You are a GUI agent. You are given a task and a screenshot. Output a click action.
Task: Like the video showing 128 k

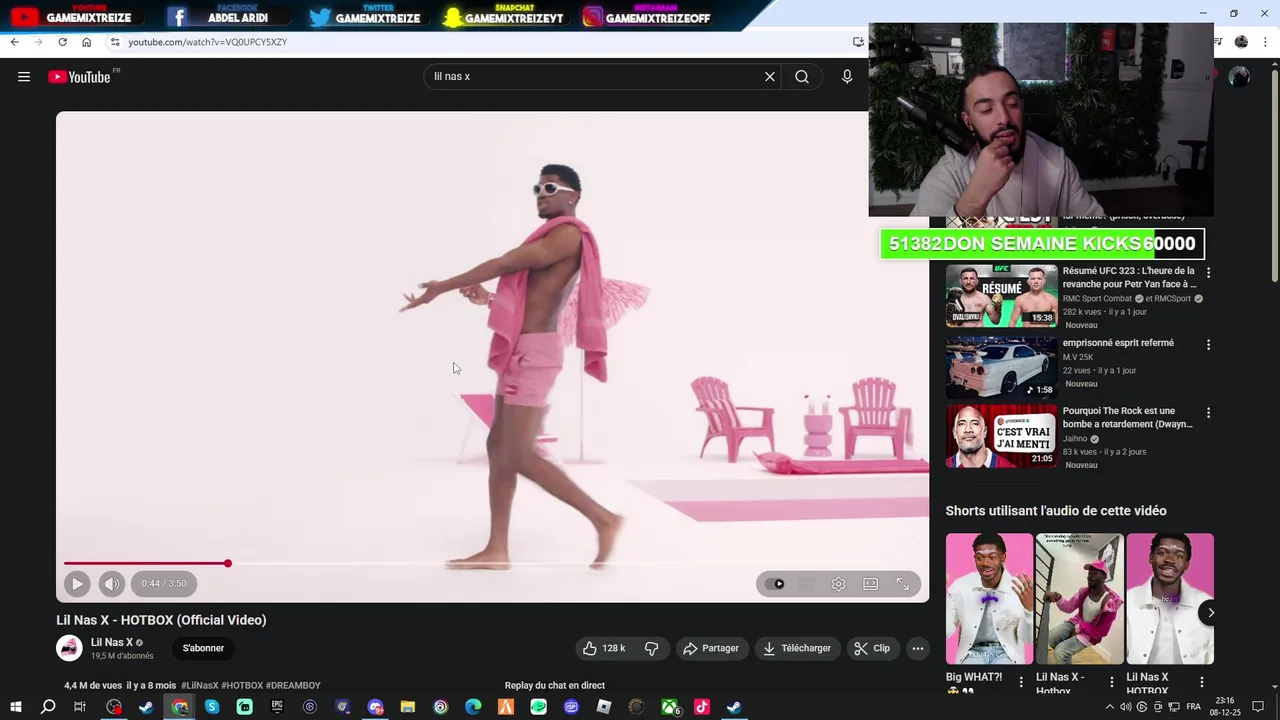604,648
